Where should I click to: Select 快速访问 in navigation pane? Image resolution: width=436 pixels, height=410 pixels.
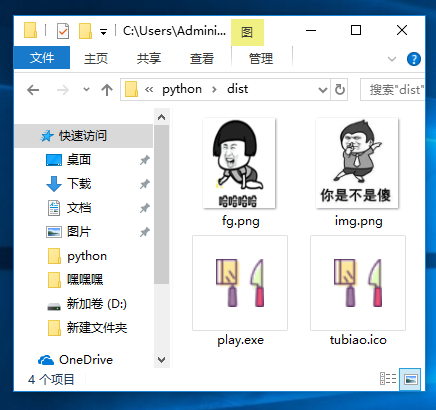point(83,136)
